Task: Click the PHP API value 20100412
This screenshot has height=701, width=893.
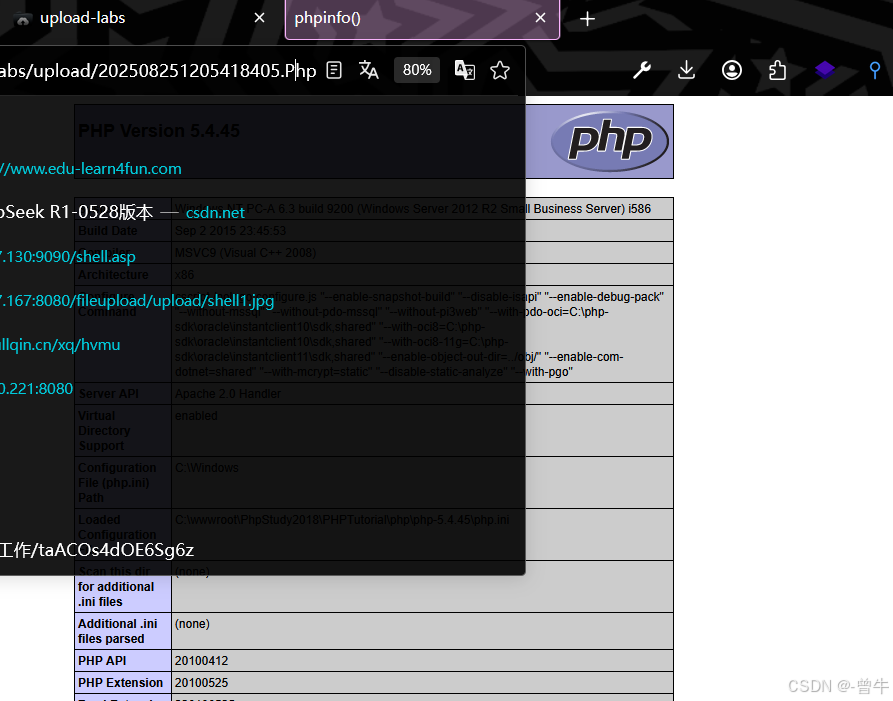Action: pos(201,661)
